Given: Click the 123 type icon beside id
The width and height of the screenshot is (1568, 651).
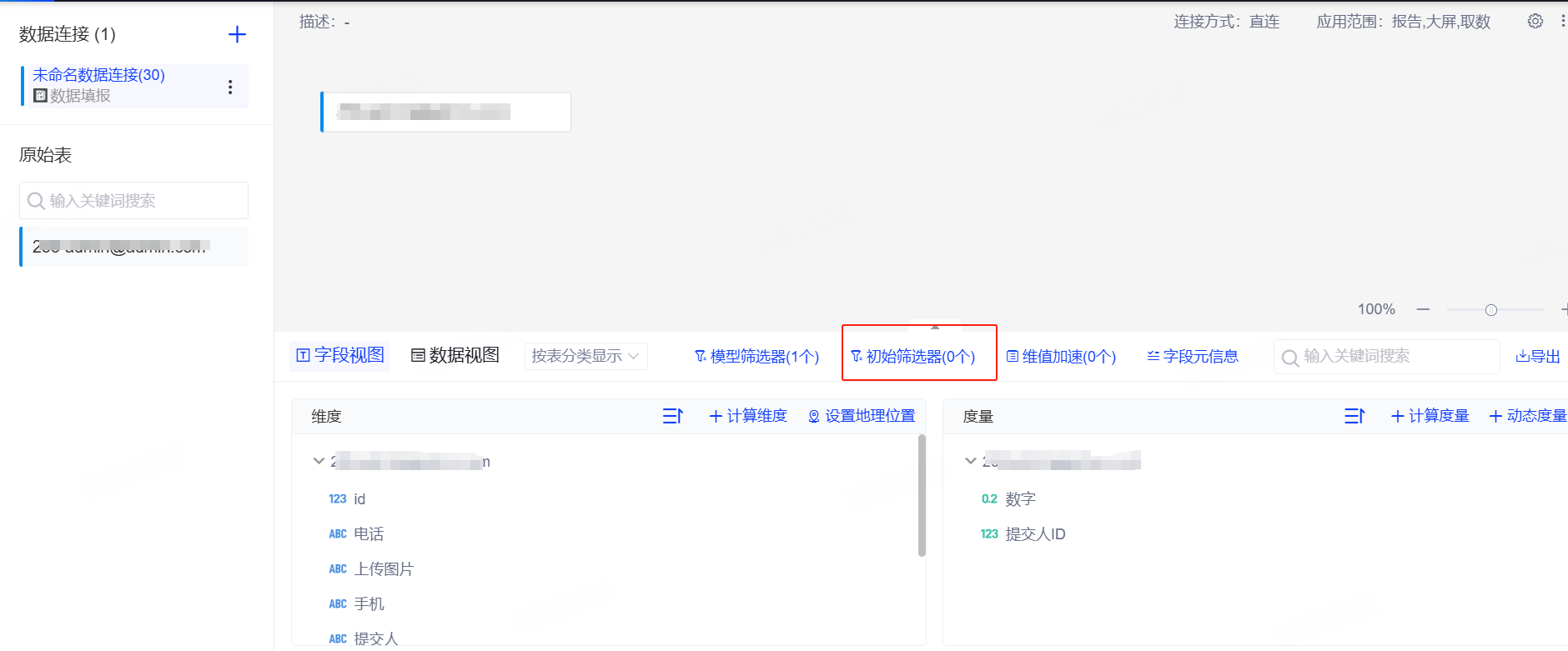Looking at the screenshot, I should click(x=337, y=499).
